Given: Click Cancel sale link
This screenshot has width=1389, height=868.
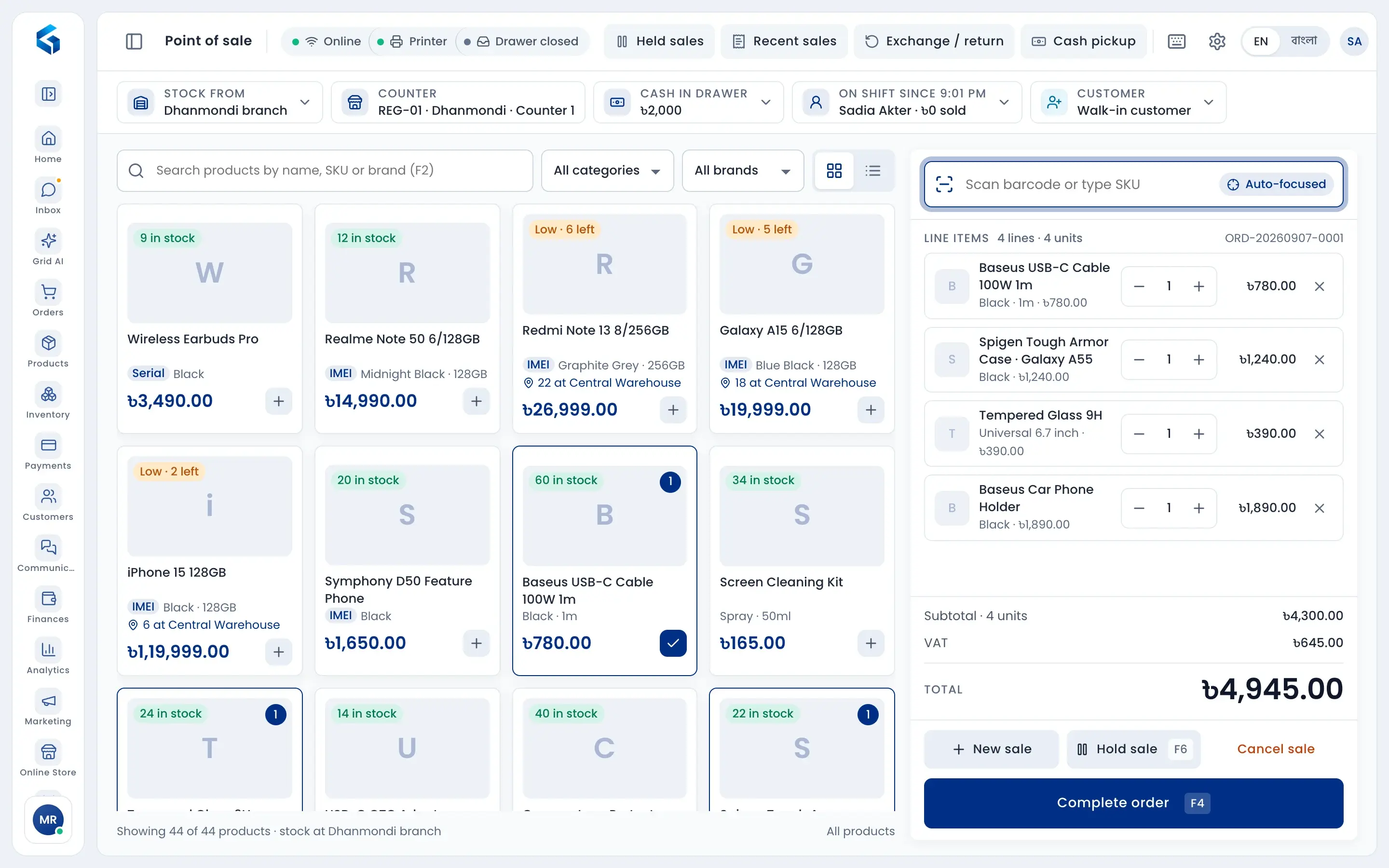Looking at the screenshot, I should click(1275, 749).
